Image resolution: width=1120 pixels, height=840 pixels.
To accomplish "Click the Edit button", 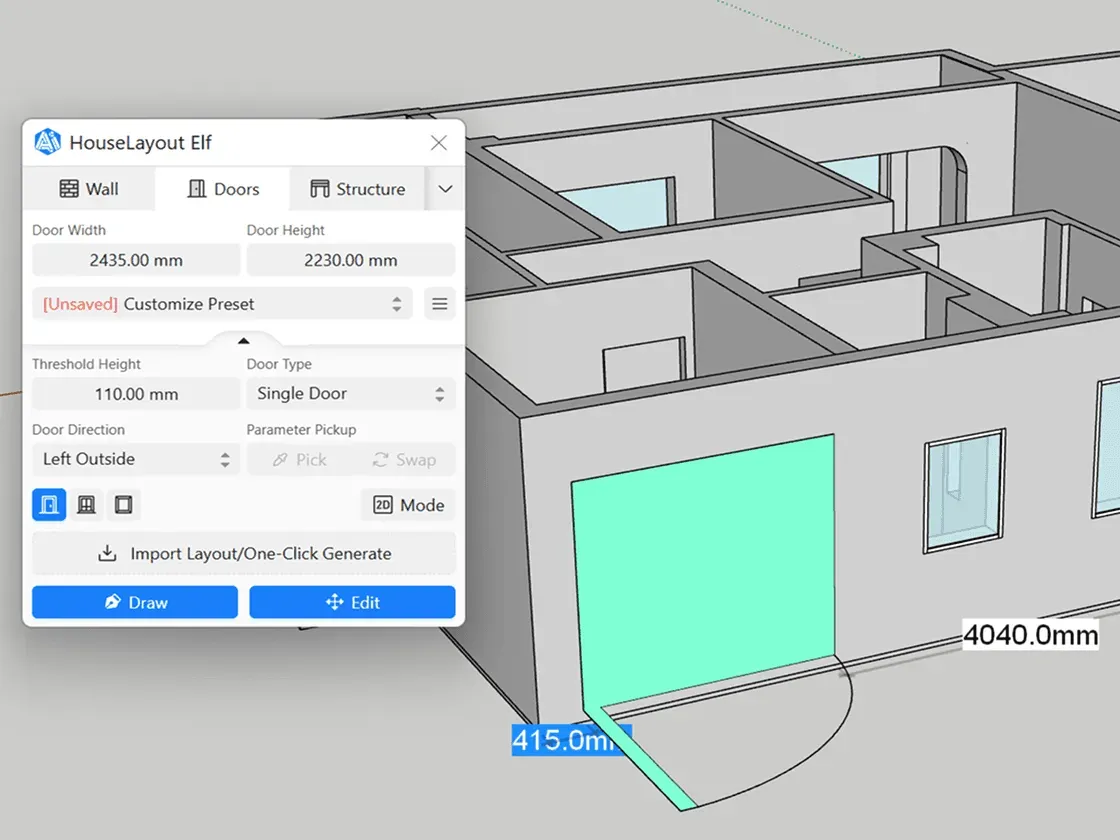I will [x=352, y=602].
